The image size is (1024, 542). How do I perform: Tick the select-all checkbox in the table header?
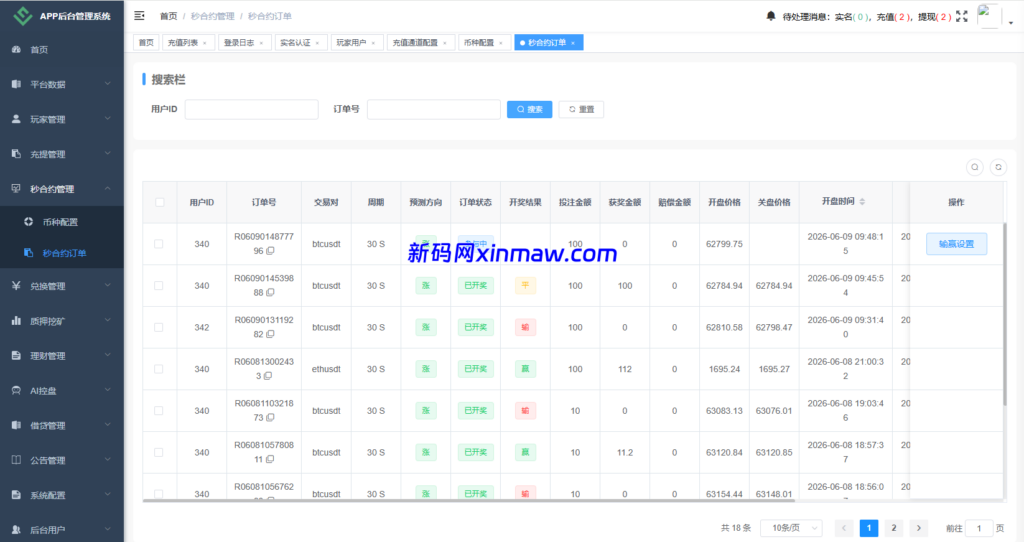159,202
